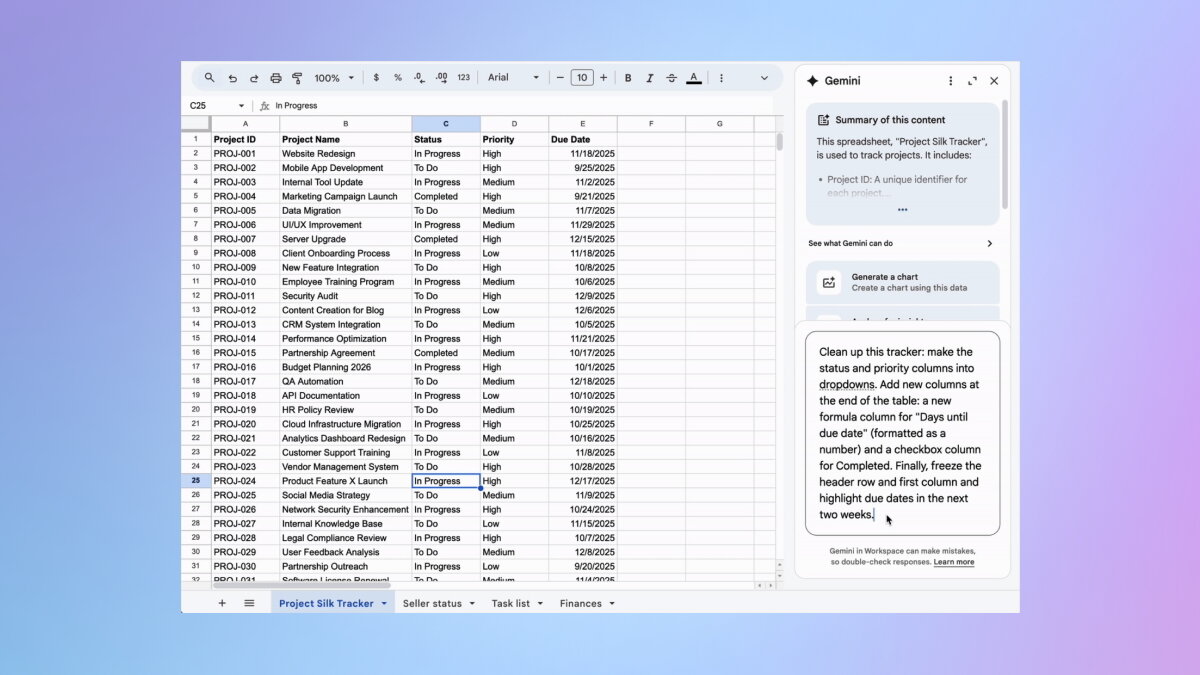This screenshot has width=1200, height=675.
Task: Expand the Gemini panel to full size
Action: (x=972, y=81)
